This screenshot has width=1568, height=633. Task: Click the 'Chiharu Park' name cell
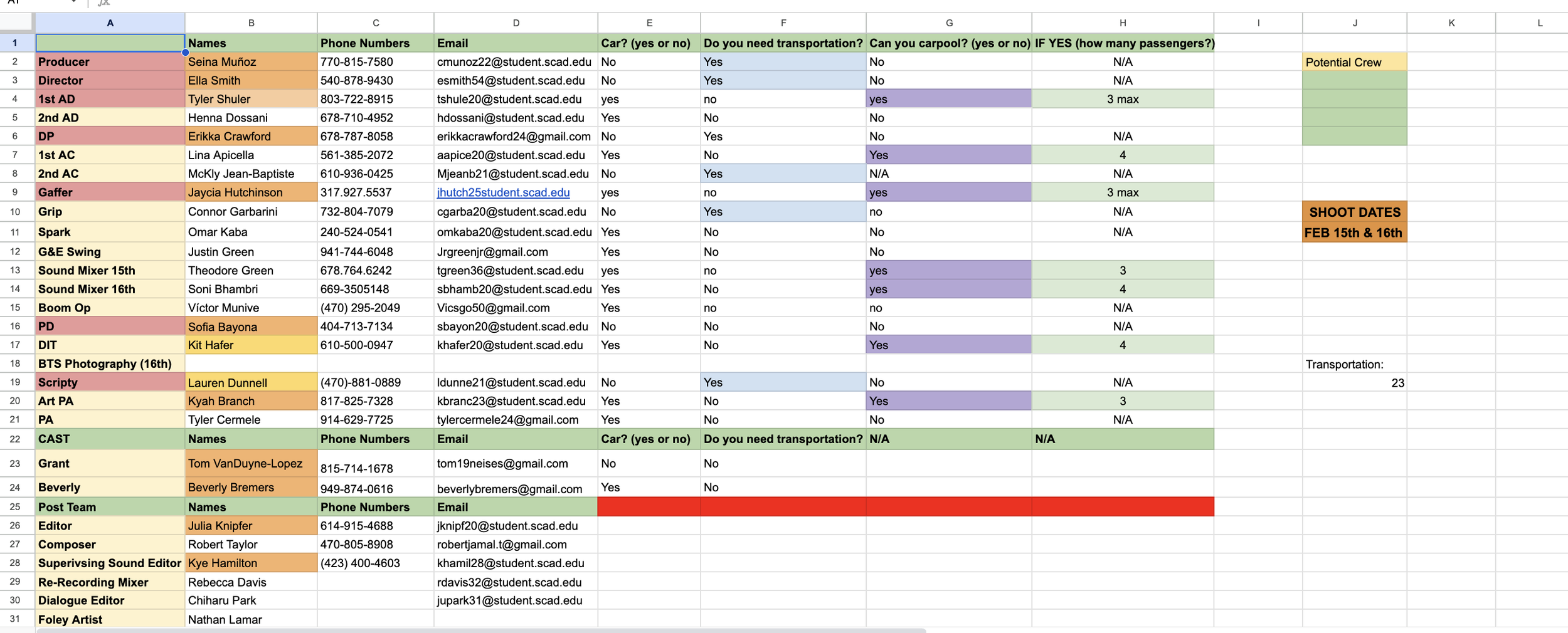click(x=251, y=600)
